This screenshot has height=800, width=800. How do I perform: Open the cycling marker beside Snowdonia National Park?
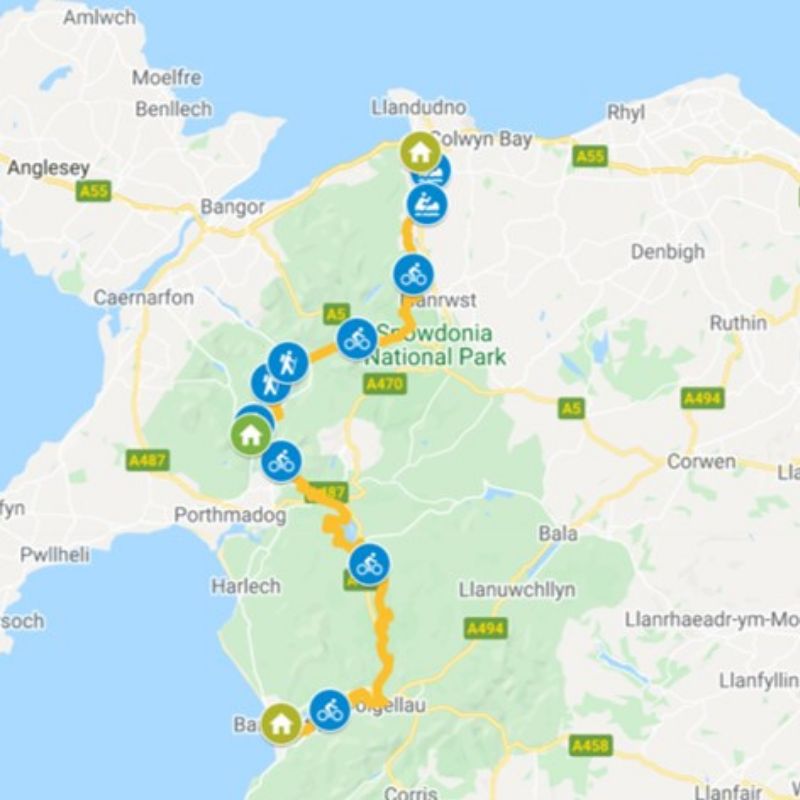coord(357,339)
